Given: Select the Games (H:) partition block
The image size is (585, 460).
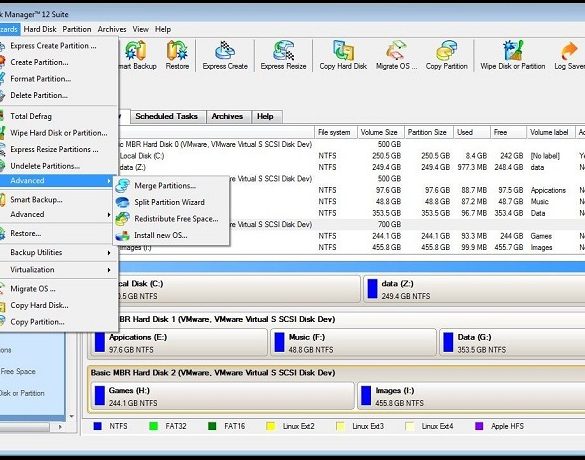Looking at the screenshot, I should click(x=222, y=396).
